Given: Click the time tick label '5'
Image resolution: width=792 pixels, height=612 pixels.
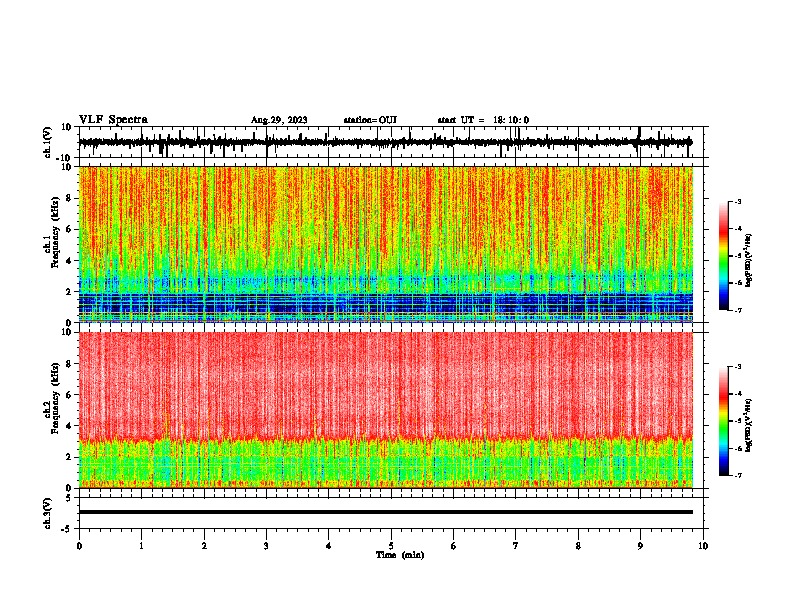Looking at the screenshot, I should point(391,546).
